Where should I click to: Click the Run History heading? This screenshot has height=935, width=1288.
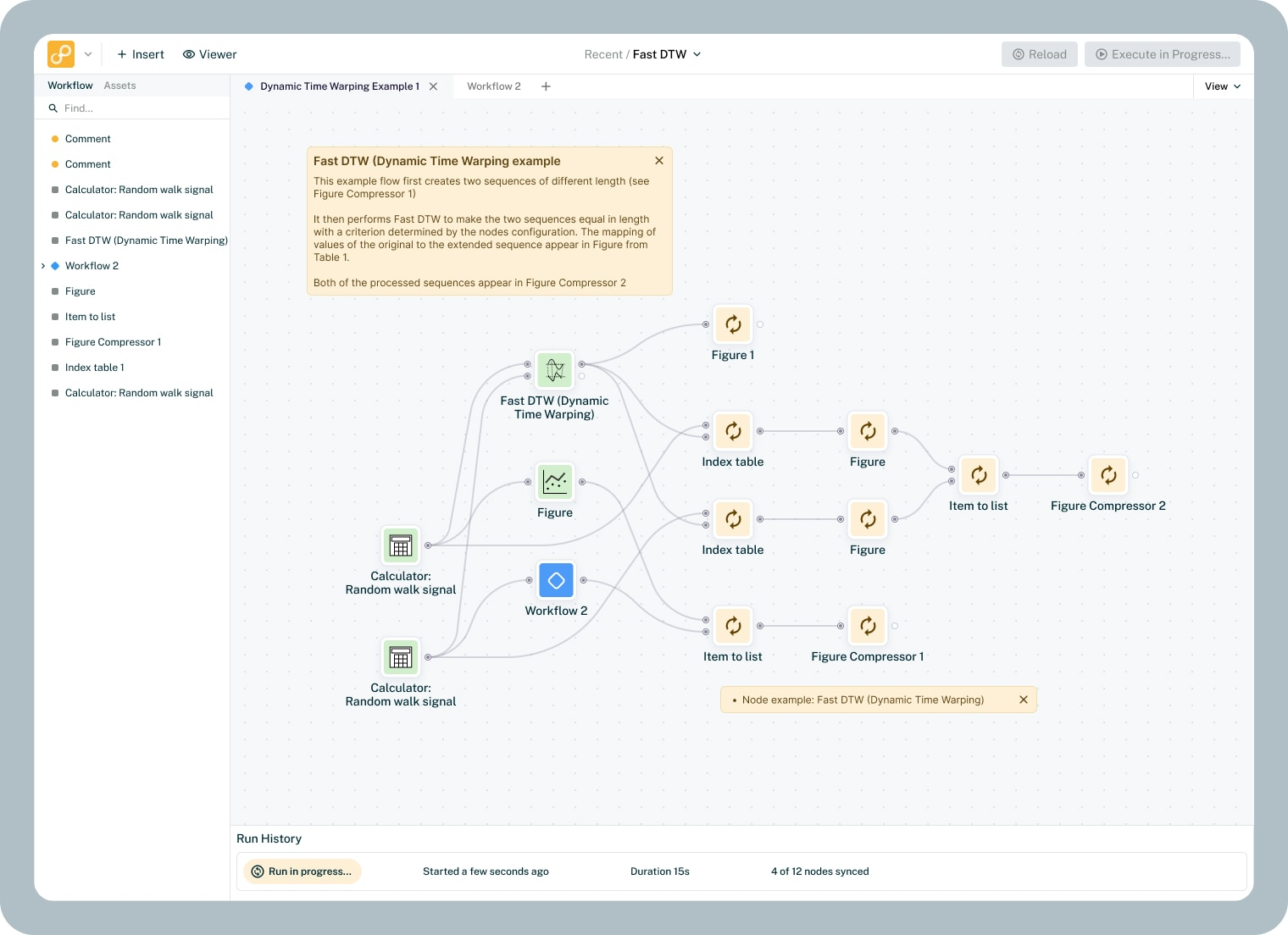pos(269,838)
